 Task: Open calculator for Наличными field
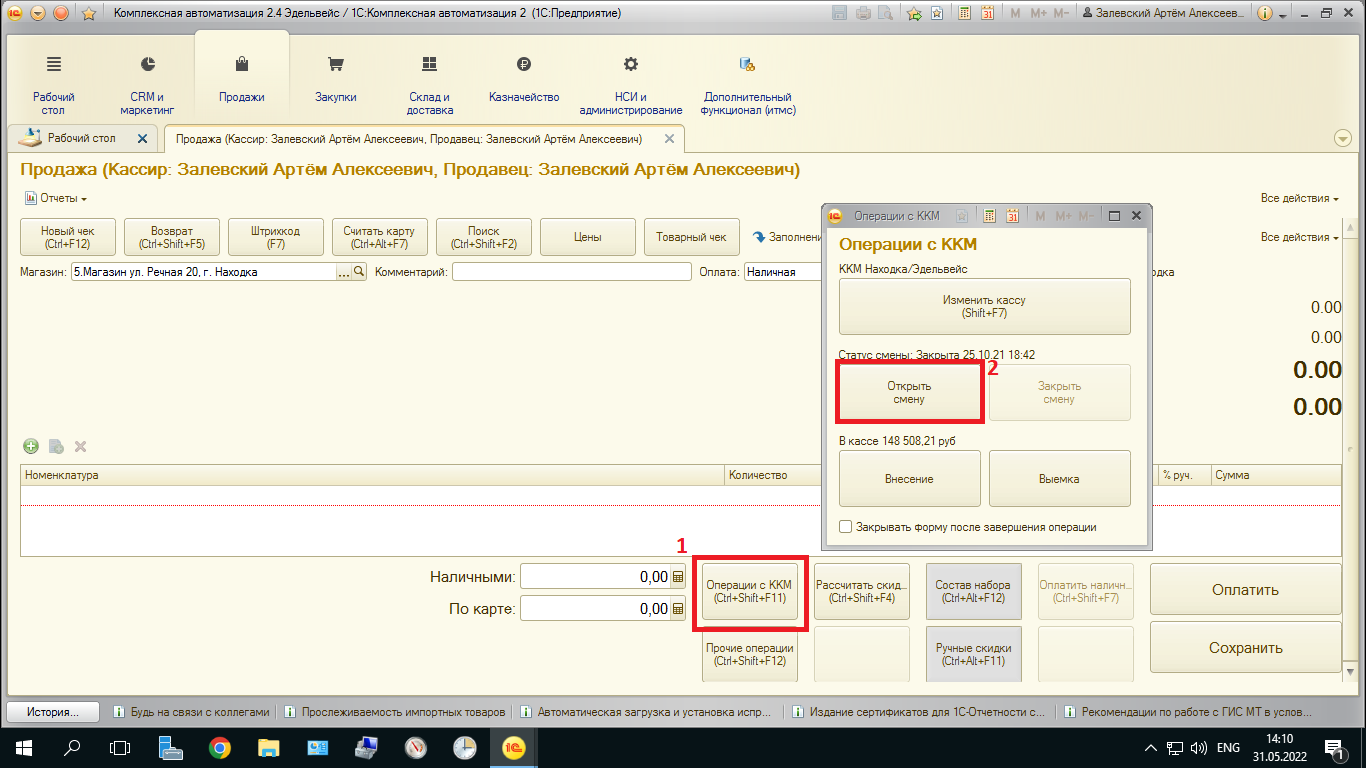coord(678,577)
